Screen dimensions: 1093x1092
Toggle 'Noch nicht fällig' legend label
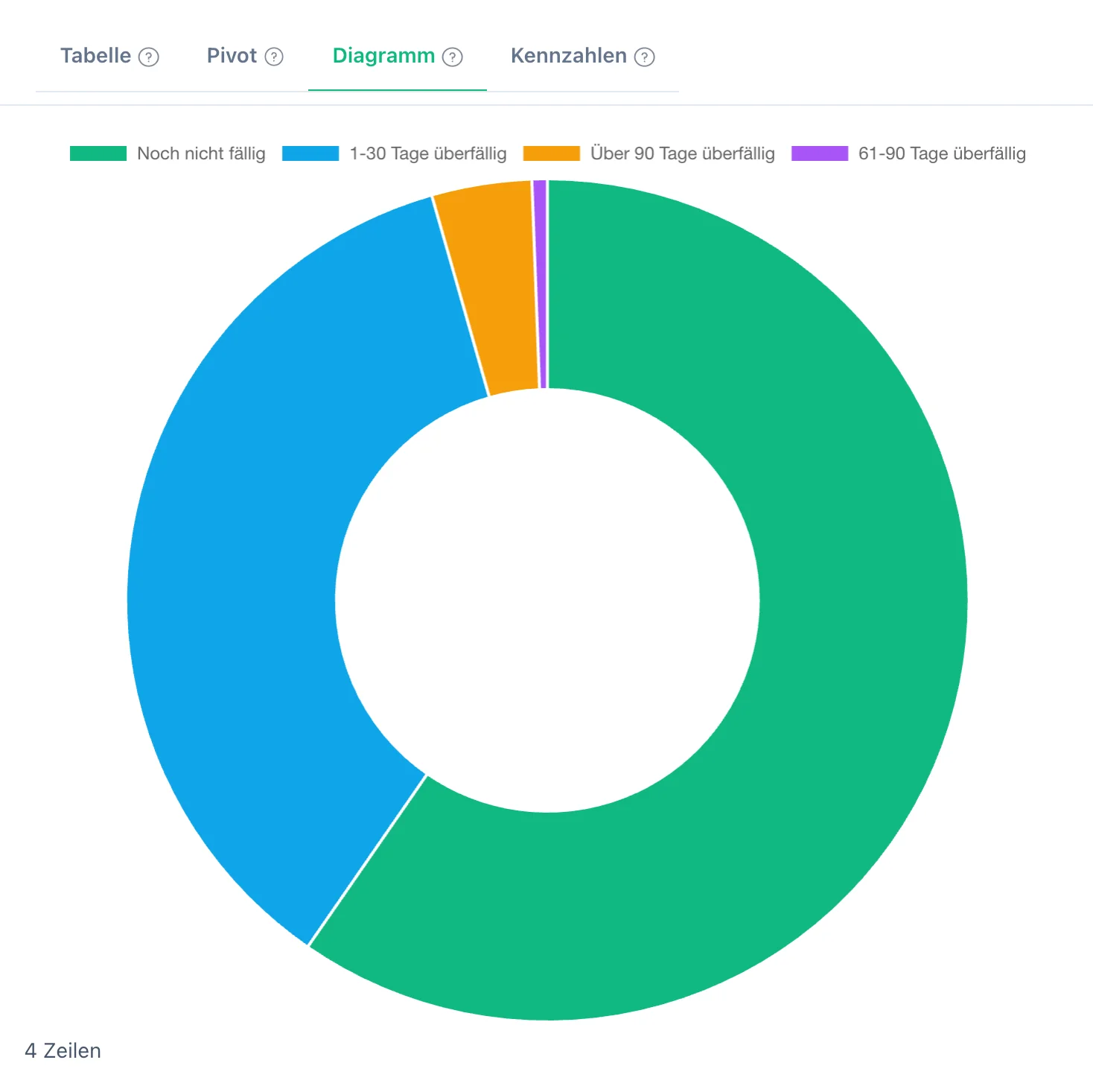201,153
